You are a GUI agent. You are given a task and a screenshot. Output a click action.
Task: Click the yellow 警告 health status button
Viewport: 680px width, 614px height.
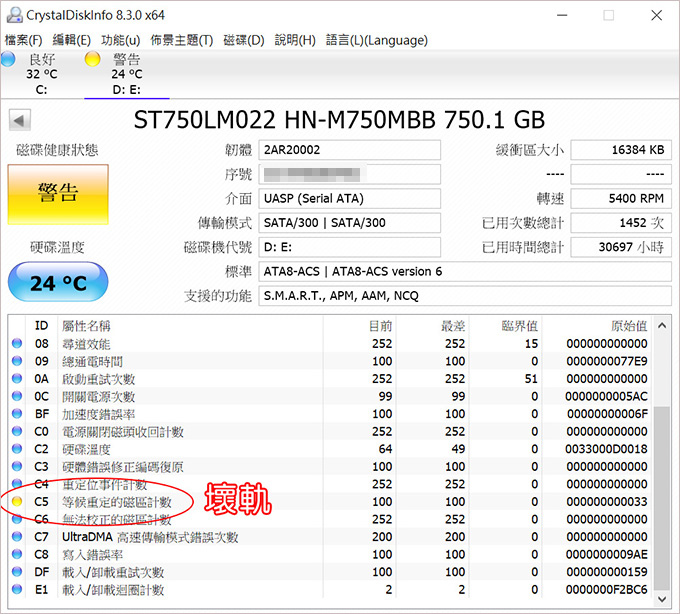point(58,194)
